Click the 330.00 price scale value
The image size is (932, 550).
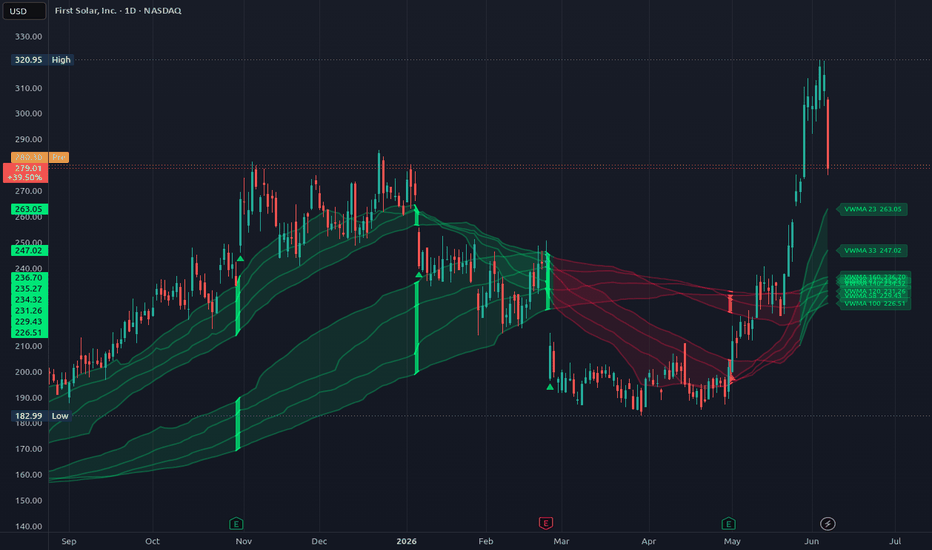point(29,36)
